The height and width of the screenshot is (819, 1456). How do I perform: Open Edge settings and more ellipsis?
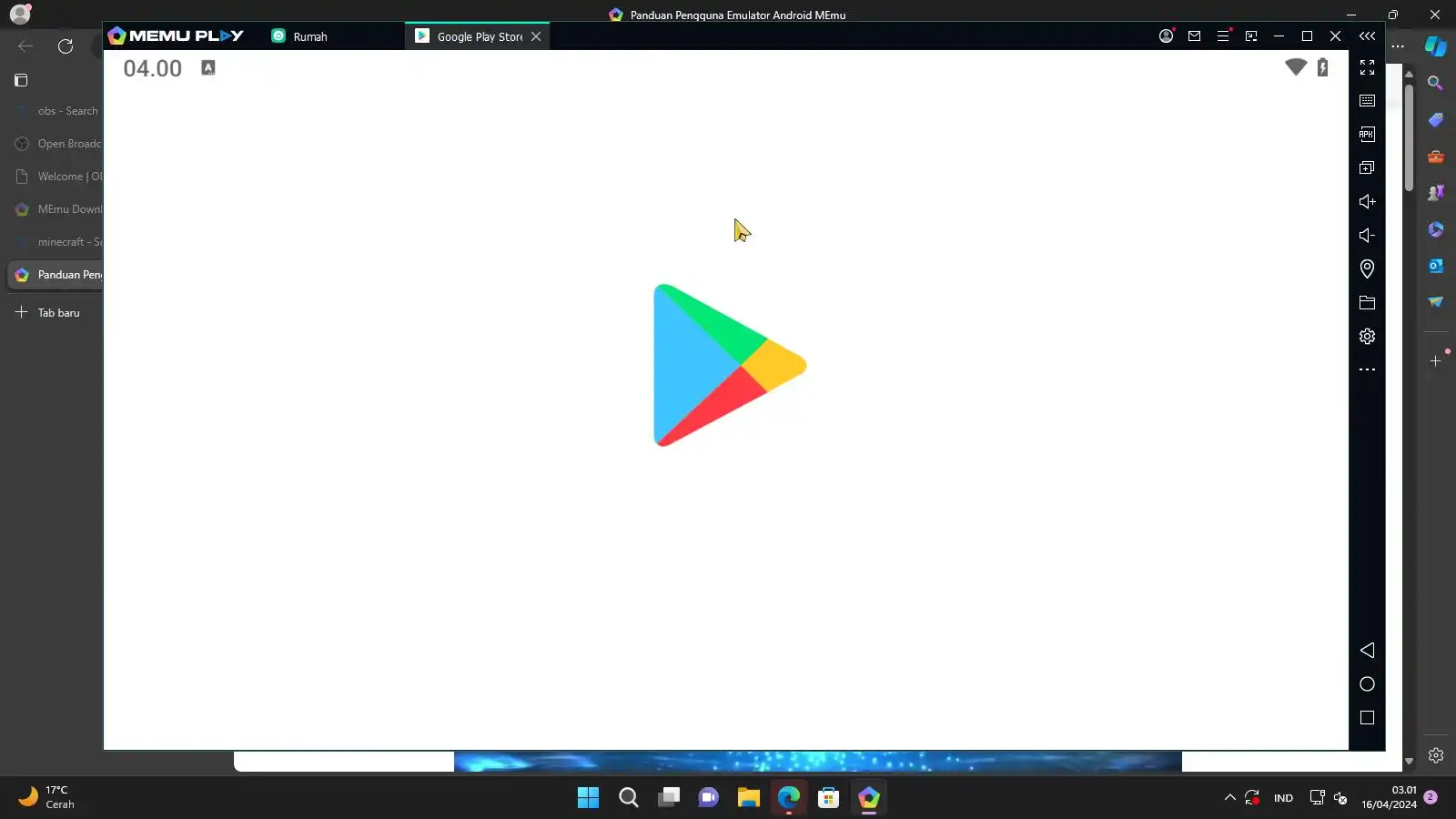(x=1398, y=46)
